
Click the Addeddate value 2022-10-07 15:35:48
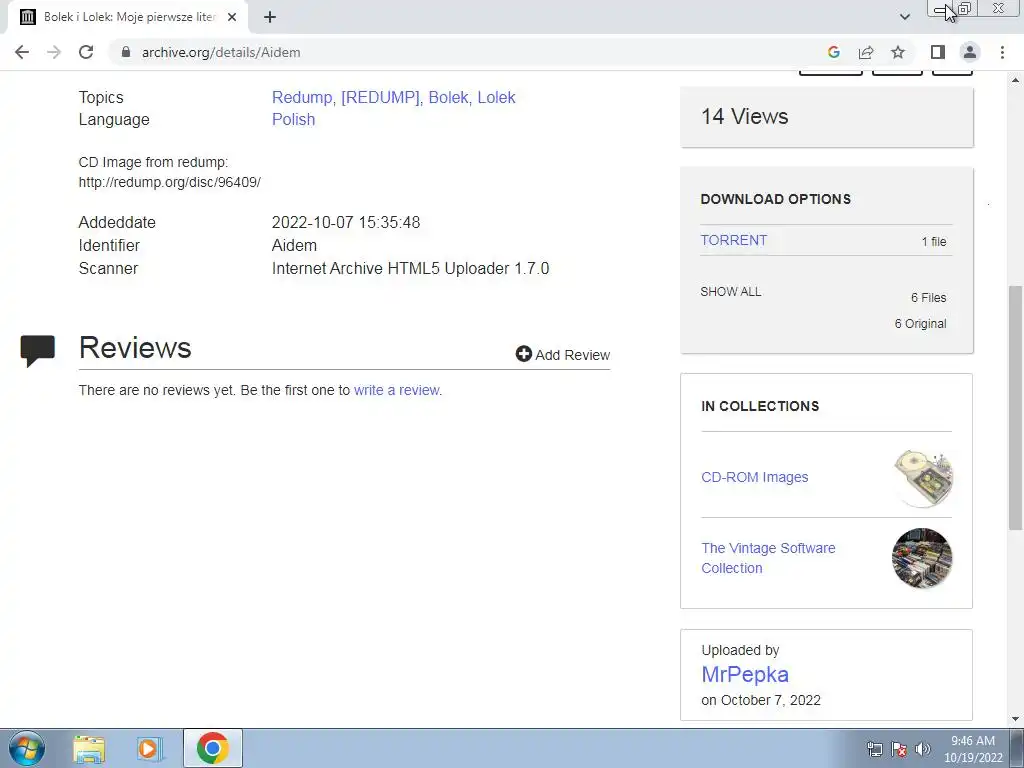tap(345, 223)
